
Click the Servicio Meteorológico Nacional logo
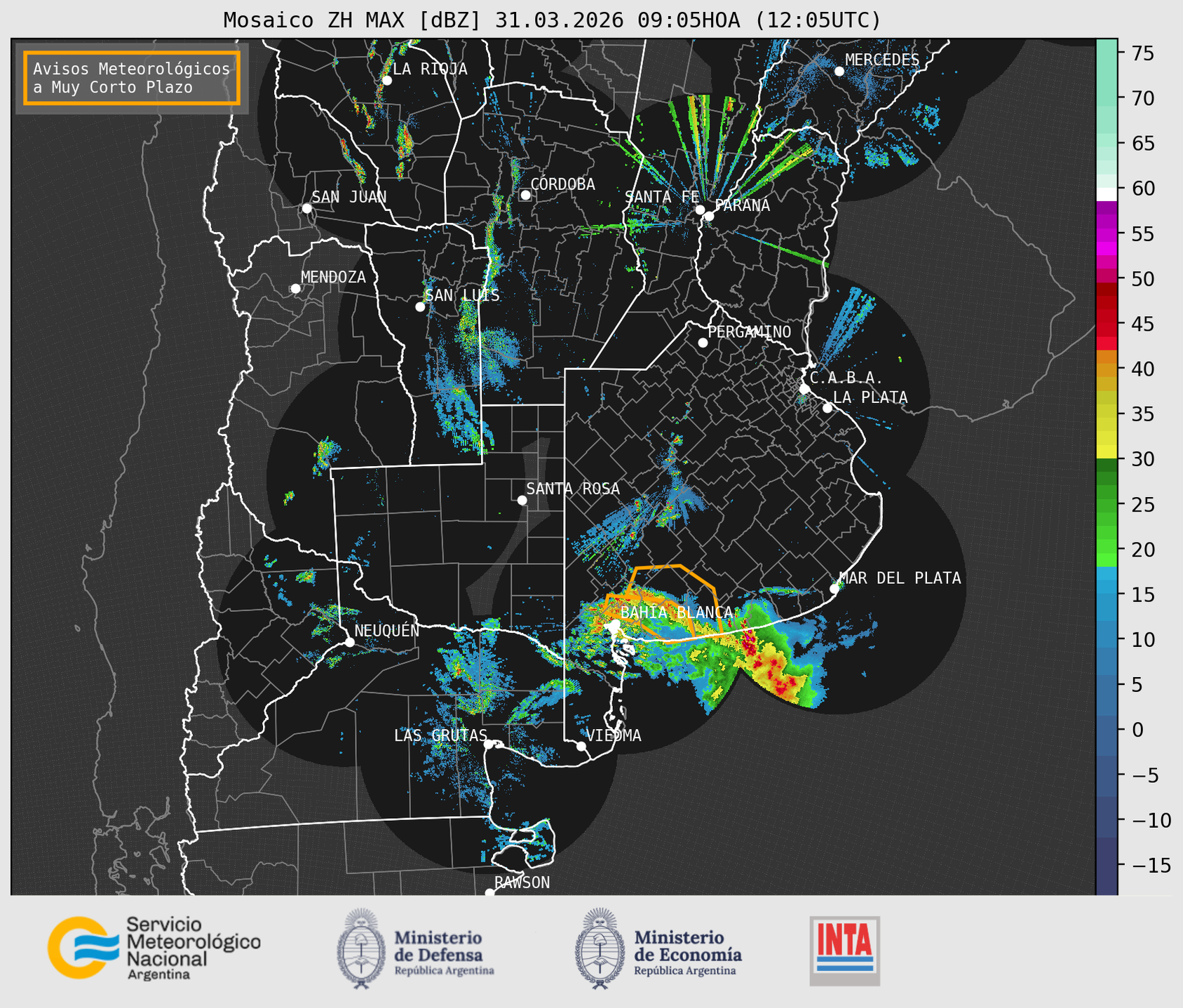(154, 948)
